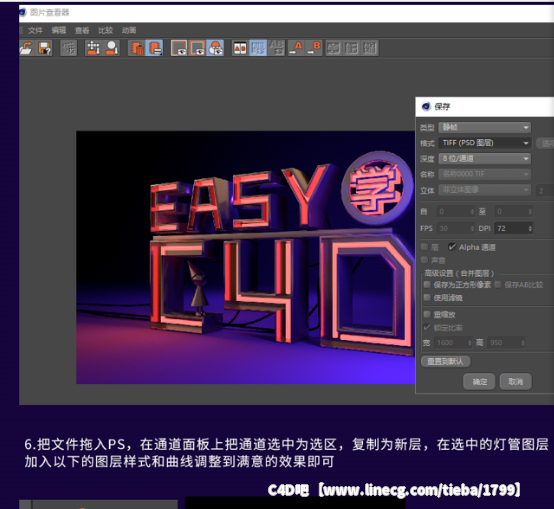
Task: Set image as A icon
Action: pyautogui.click(x=296, y=48)
